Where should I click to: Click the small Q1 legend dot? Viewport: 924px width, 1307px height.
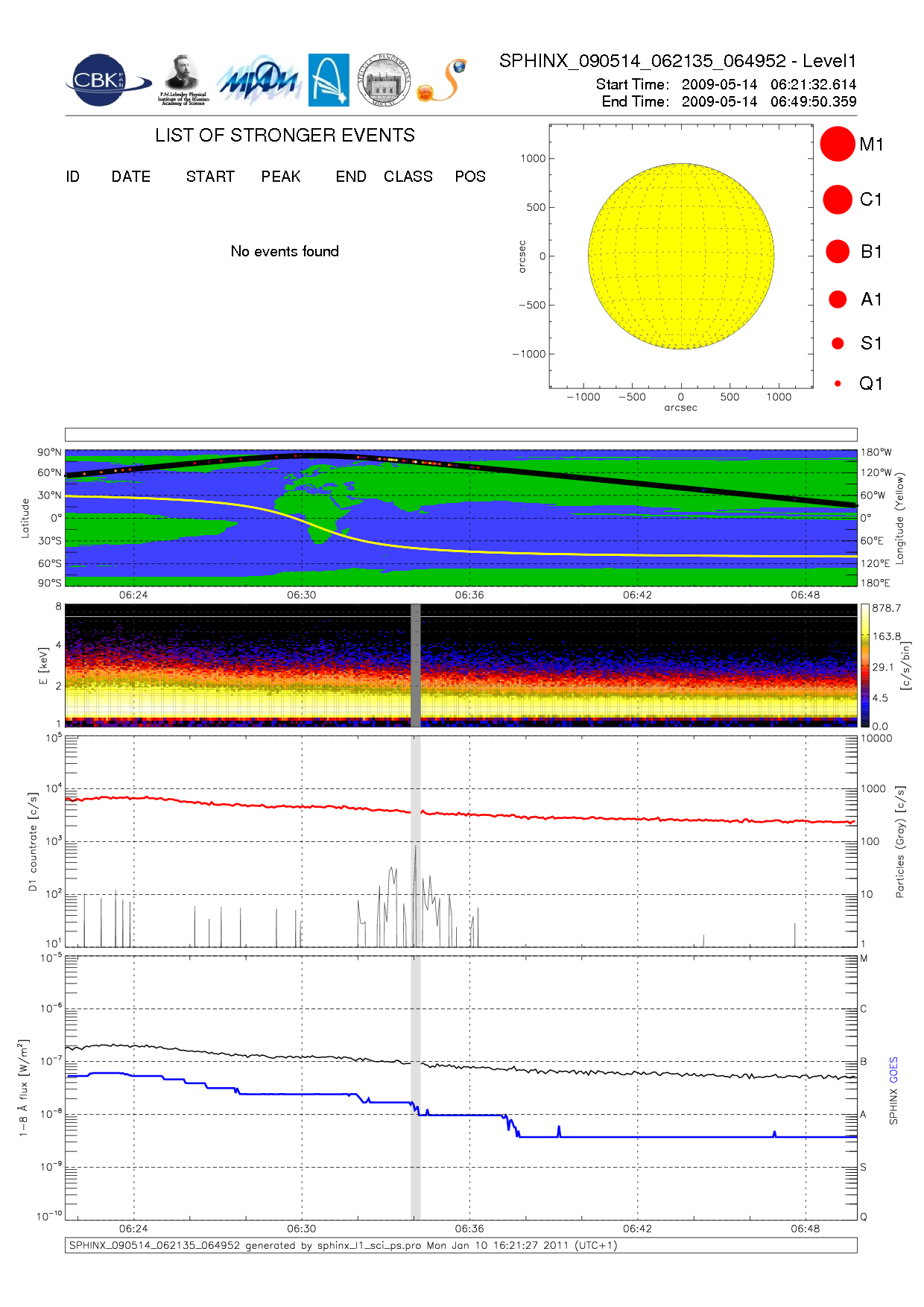(838, 384)
